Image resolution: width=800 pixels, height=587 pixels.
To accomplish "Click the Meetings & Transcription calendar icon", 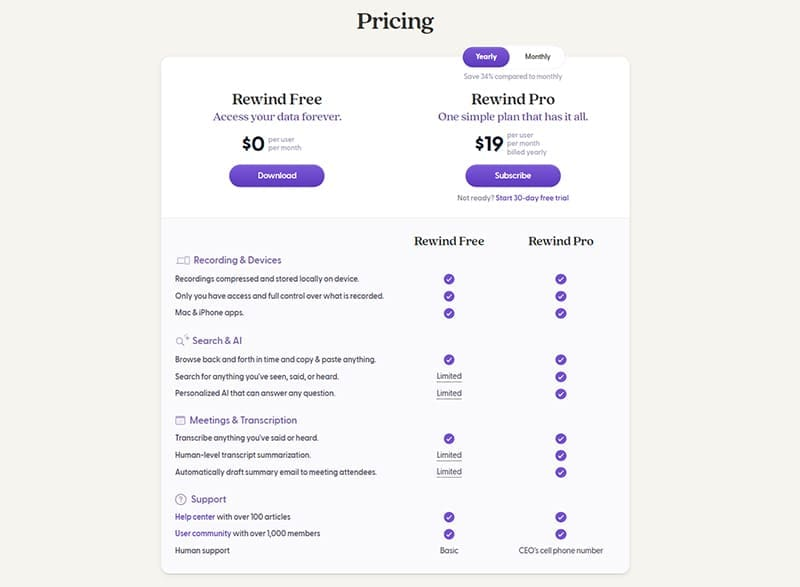I will pos(181,420).
